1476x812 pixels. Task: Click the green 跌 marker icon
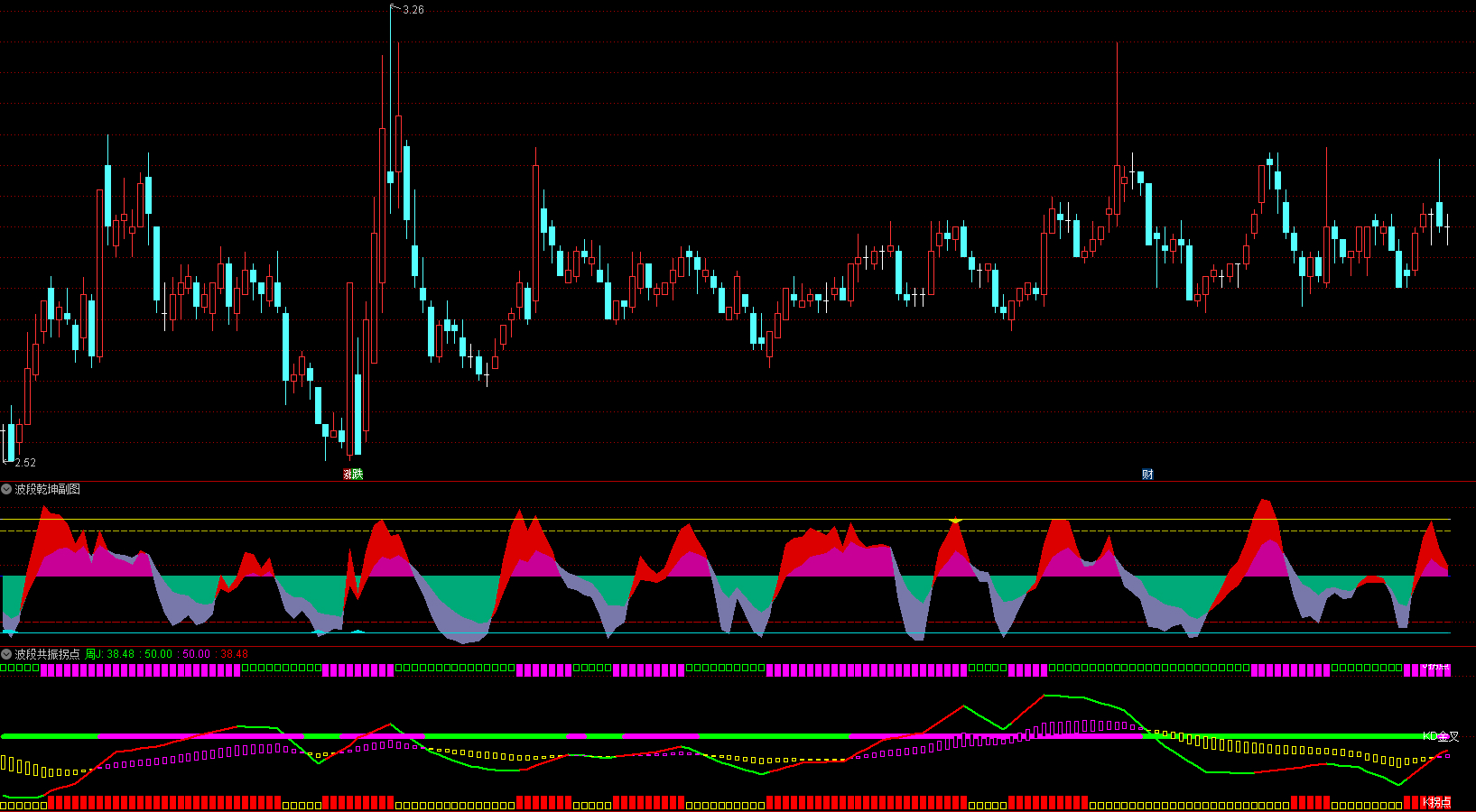[357, 475]
